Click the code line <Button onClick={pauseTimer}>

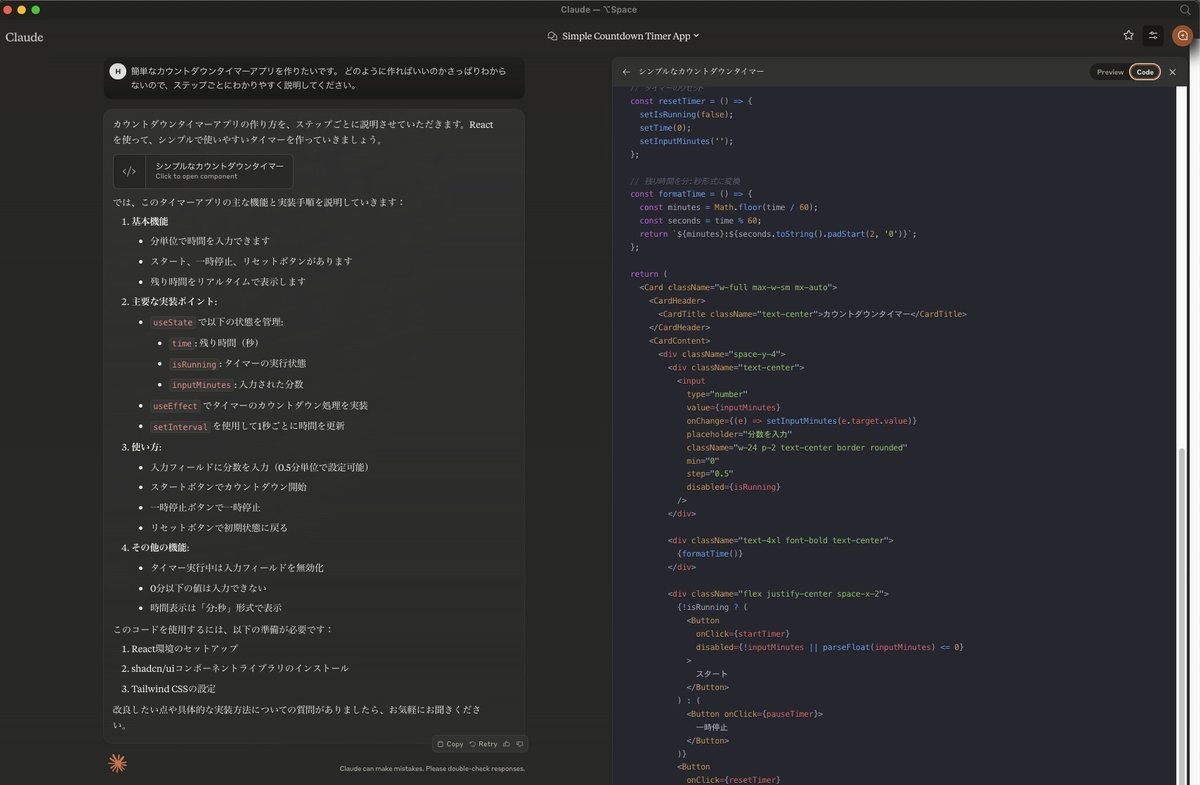pos(755,713)
